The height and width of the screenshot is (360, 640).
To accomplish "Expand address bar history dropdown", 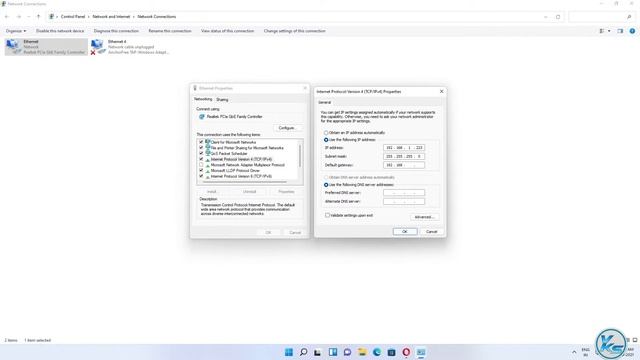I will pos(546,17).
